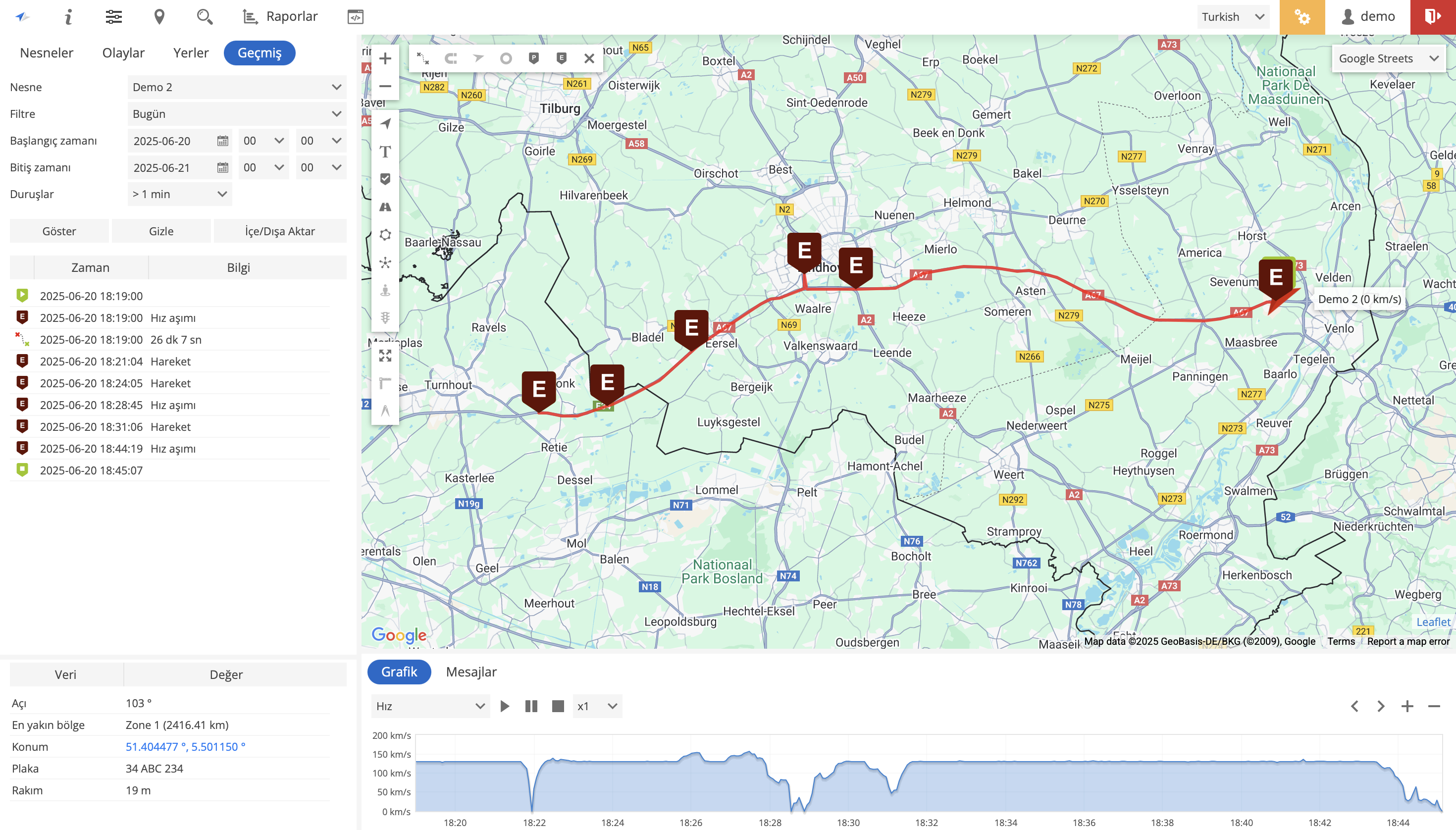This screenshot has height=830, width=1456.
Task: Switch to the Mesajlar tab
Action: point(471,672)
